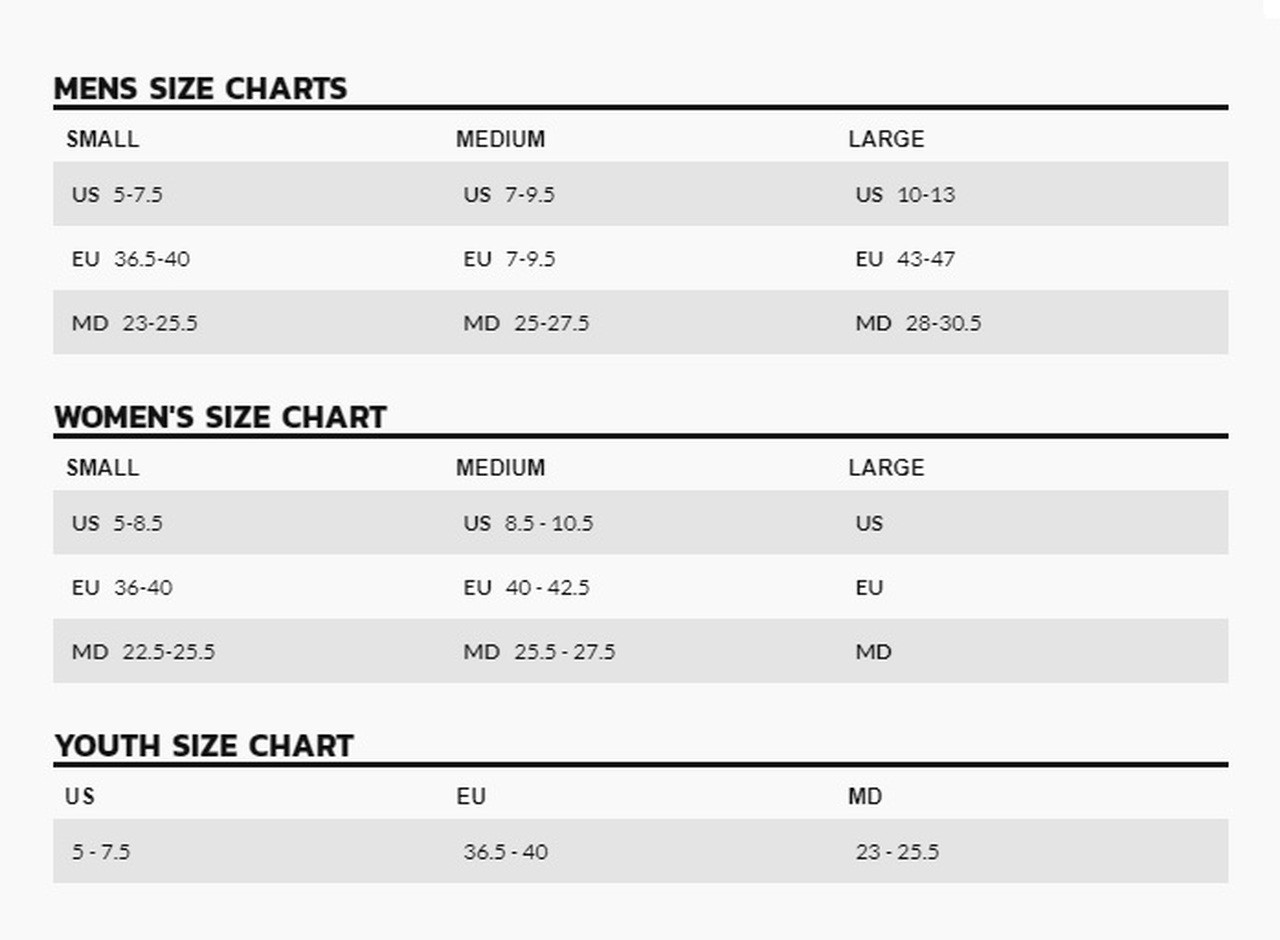Select the women's small US 5-8.5 cell
The image size is (1280, 940).
(x=117, y=523)
